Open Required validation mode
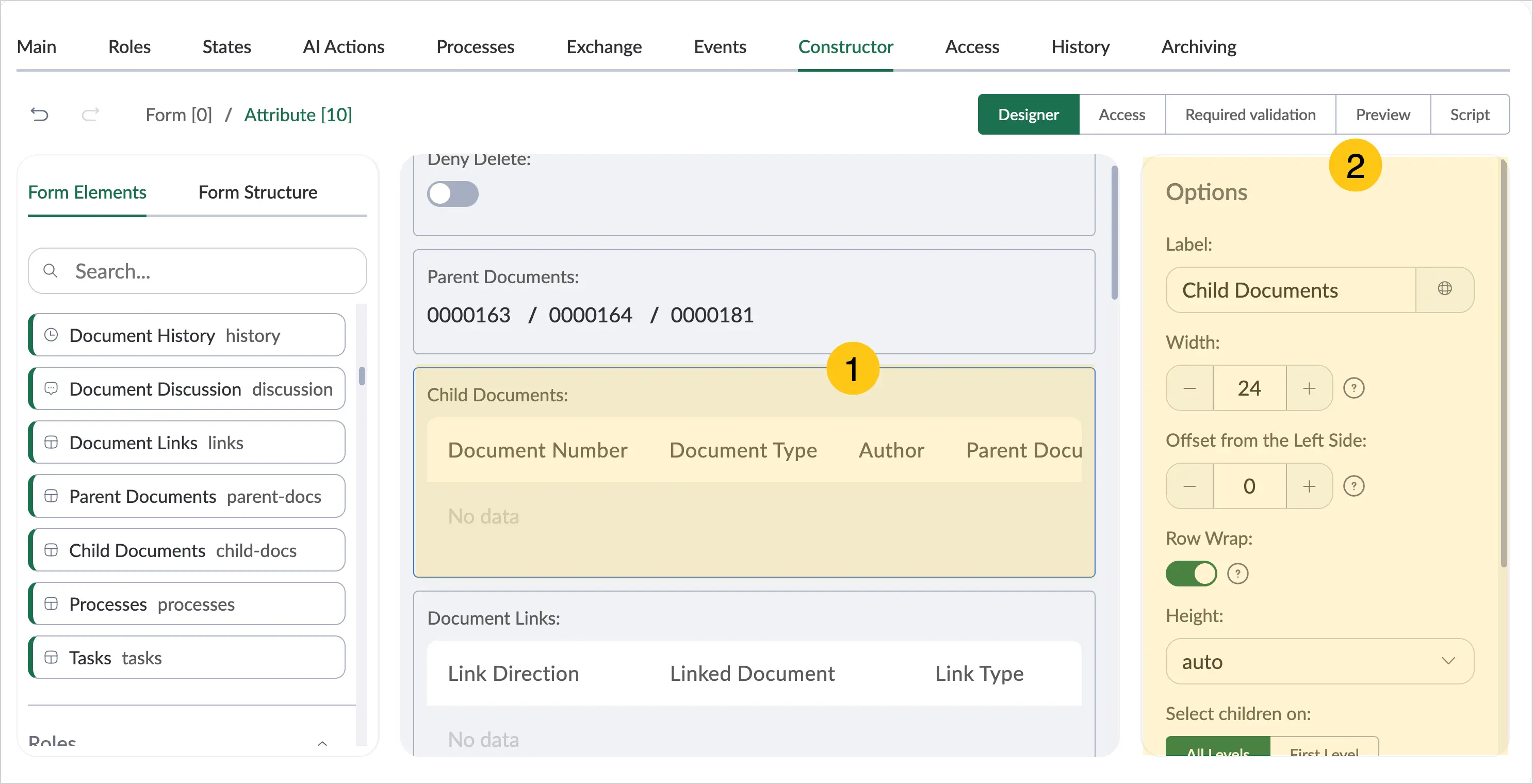Image resolution: width=1533 pixels, height=784 pixels. pos(1250,115)
